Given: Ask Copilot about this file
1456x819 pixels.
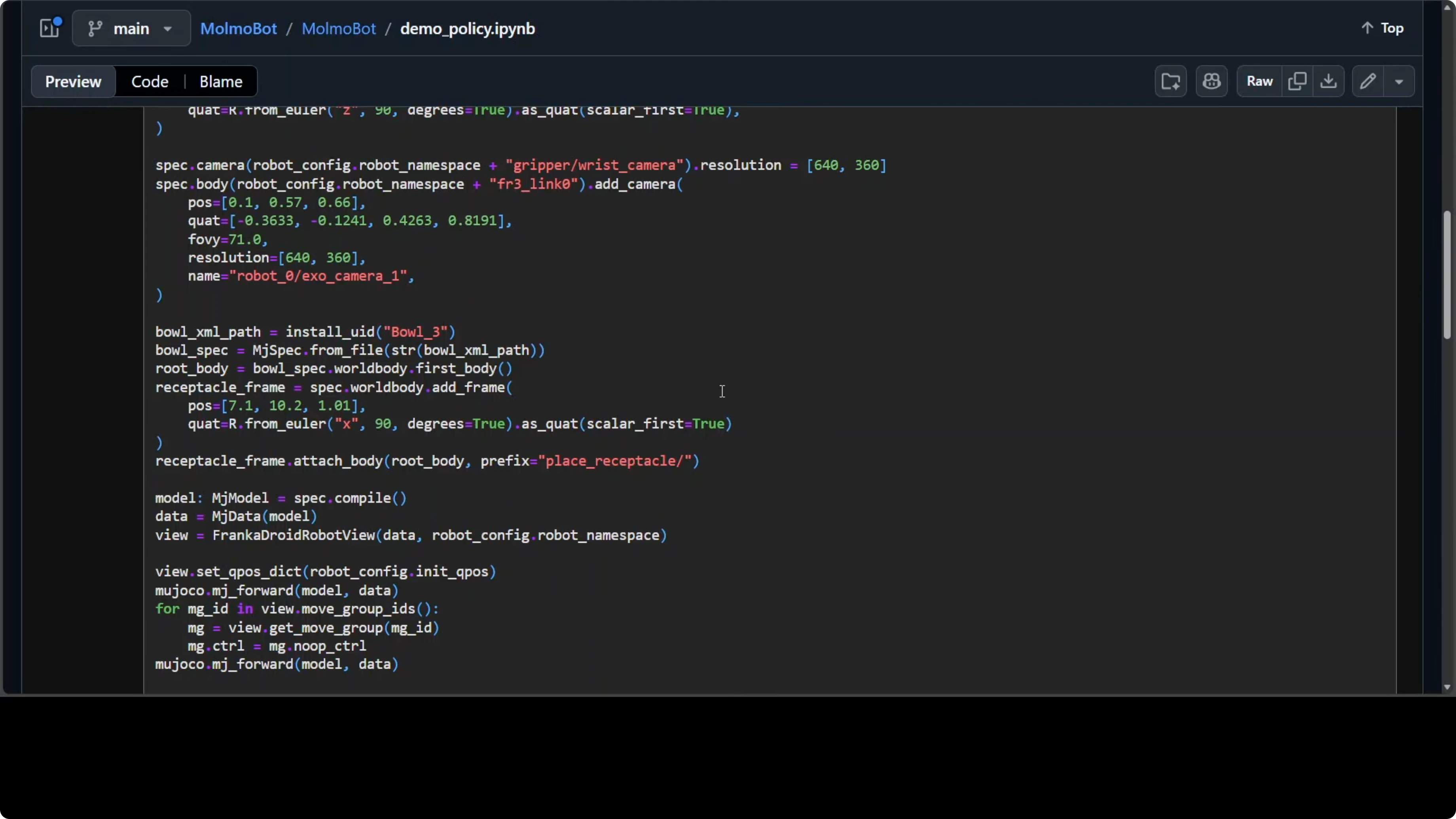Looking at the screenshot, I should click(1211, 82).
